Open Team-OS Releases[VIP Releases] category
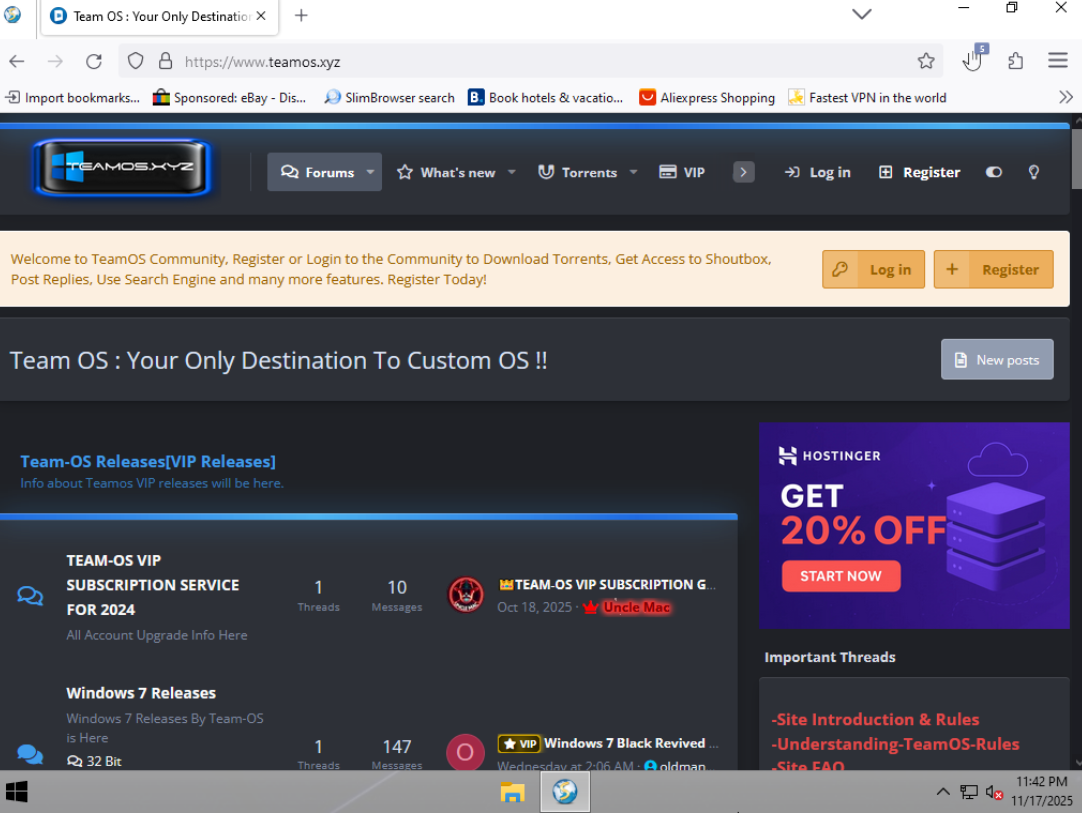1082x813 pixels. click(x=148, y=461)
